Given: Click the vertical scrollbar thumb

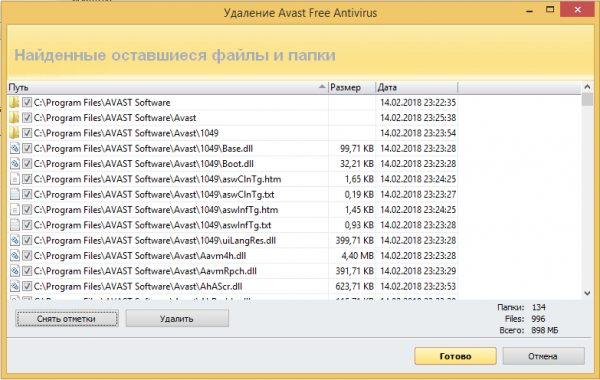Looking at the screenshot, I should 587,99.
